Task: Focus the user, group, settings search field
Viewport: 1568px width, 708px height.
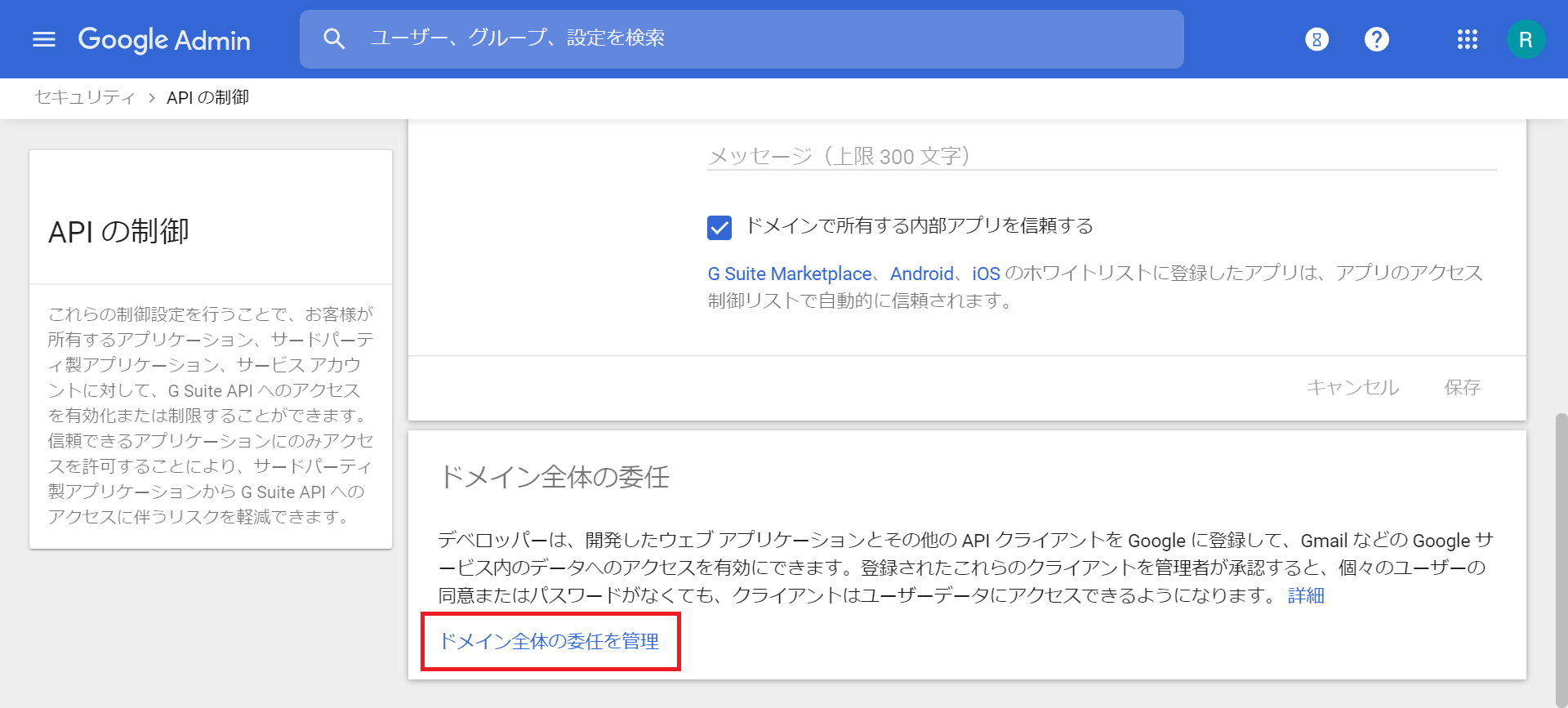Action: (x=742, y=38)
